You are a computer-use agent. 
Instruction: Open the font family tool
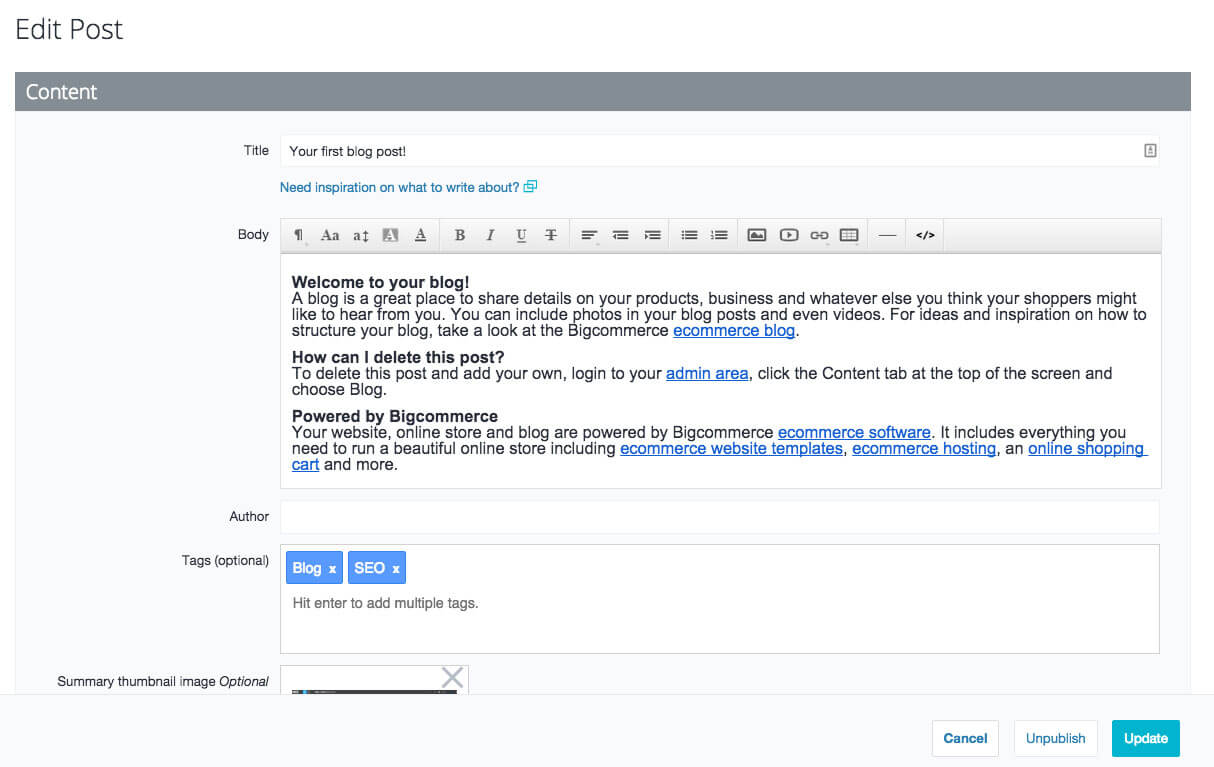pyautogui.click(x=330, y=236)
